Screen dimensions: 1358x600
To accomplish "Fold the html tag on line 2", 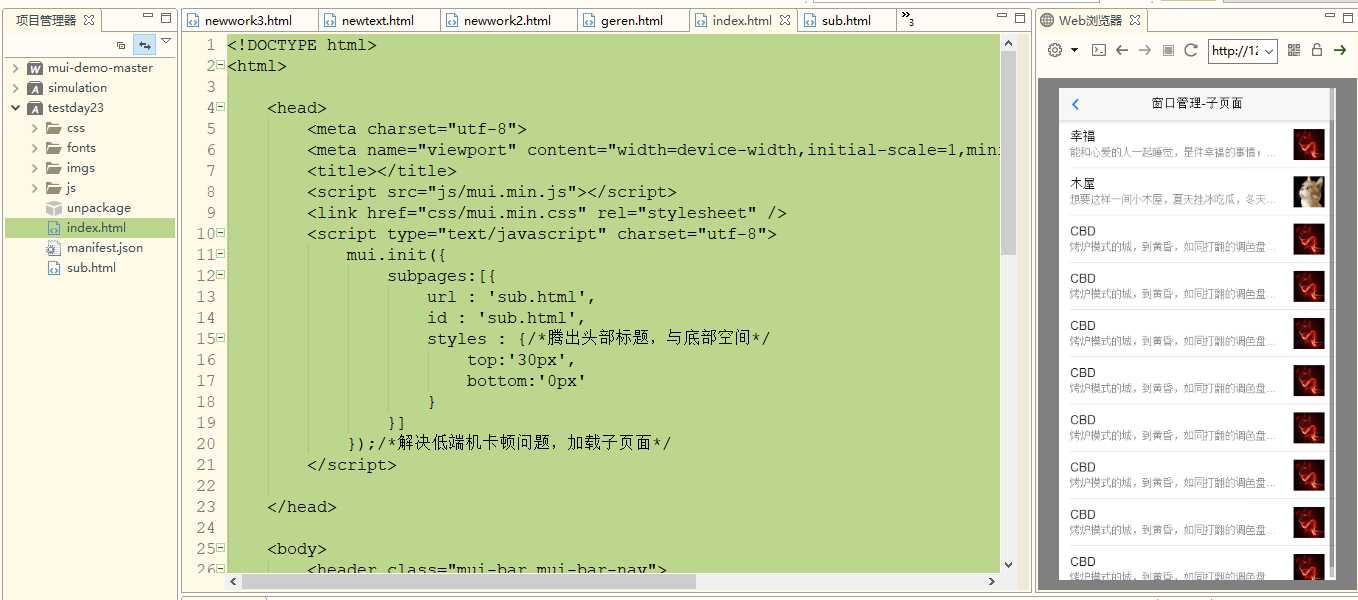I will tap(220, 65).
